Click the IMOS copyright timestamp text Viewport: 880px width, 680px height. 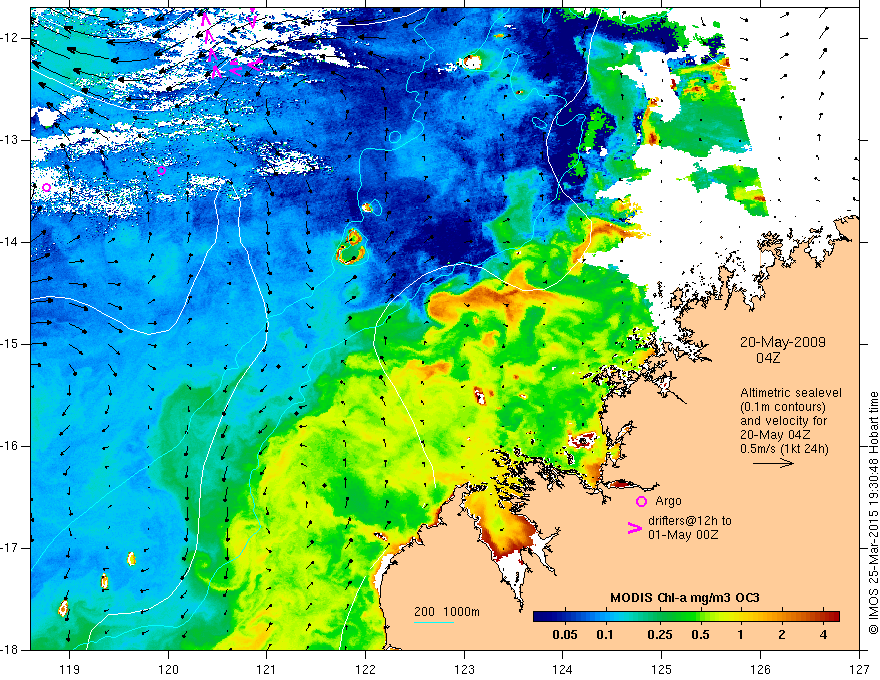click(873, 513)
